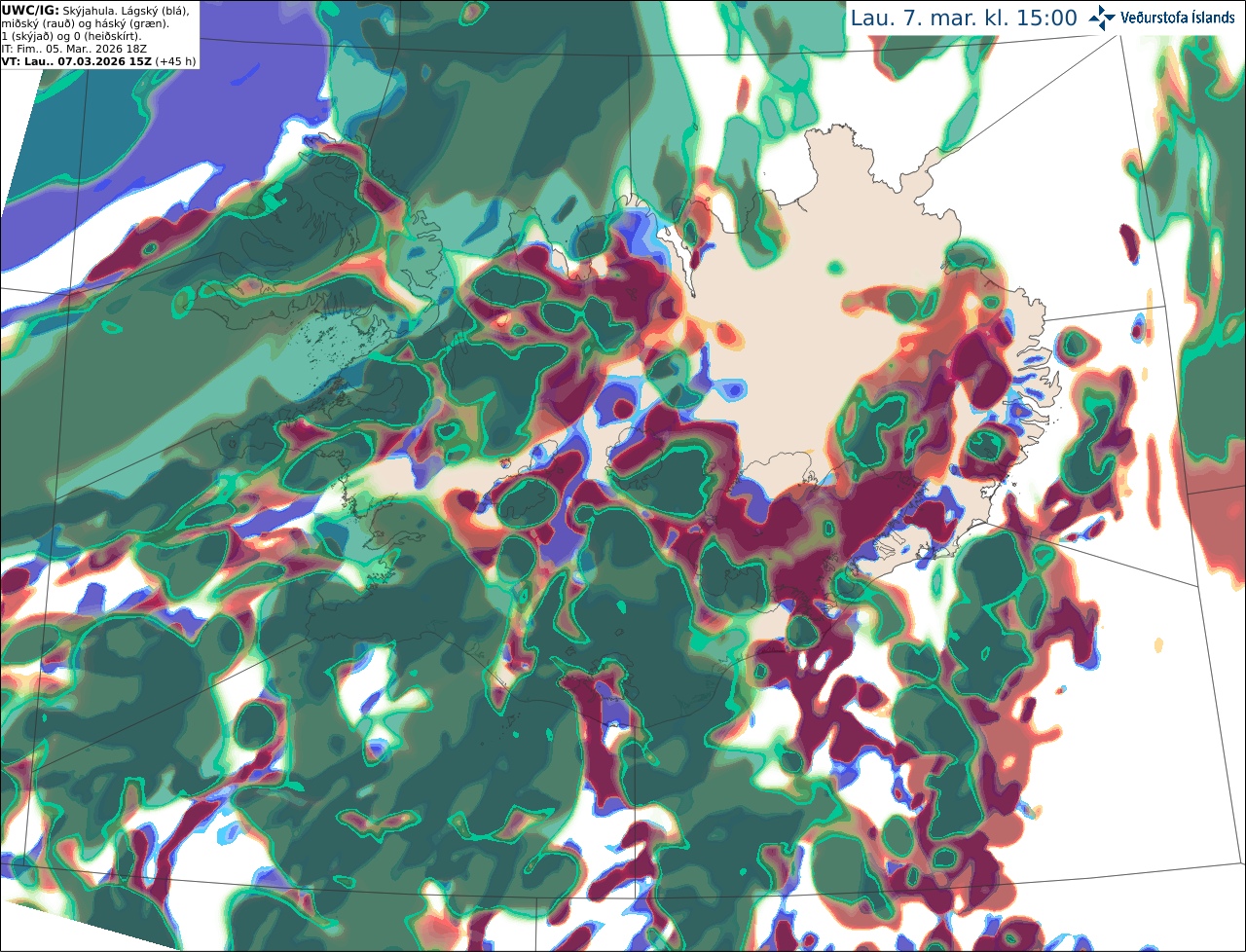Select the "1 (skýjað) og 0 (heiðskírt)." legend line
This screenshot has width=1246, height=952.
pyautogui.click(x=71, y=35)
